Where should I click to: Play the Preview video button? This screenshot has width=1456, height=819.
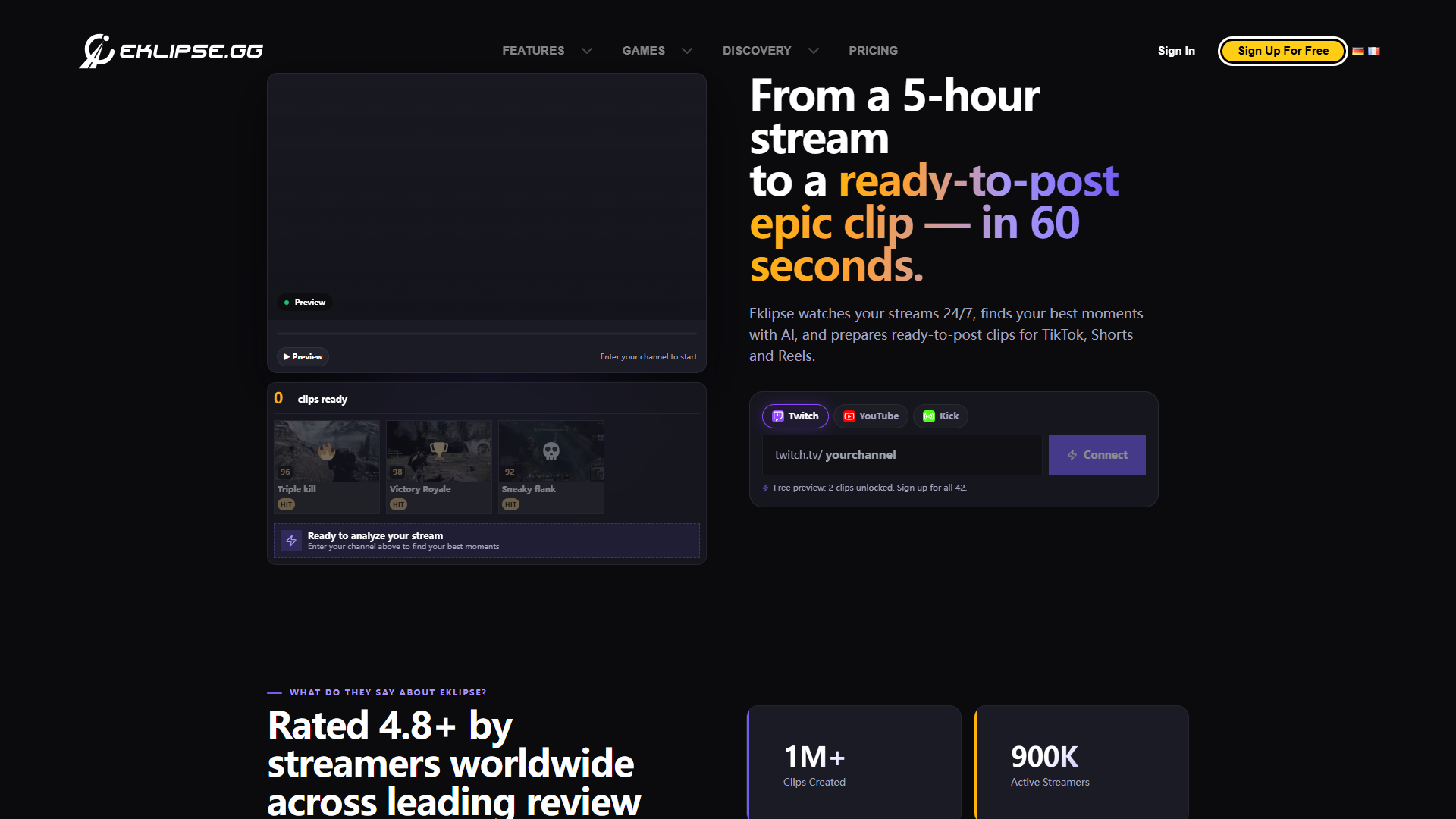[303, 357]
